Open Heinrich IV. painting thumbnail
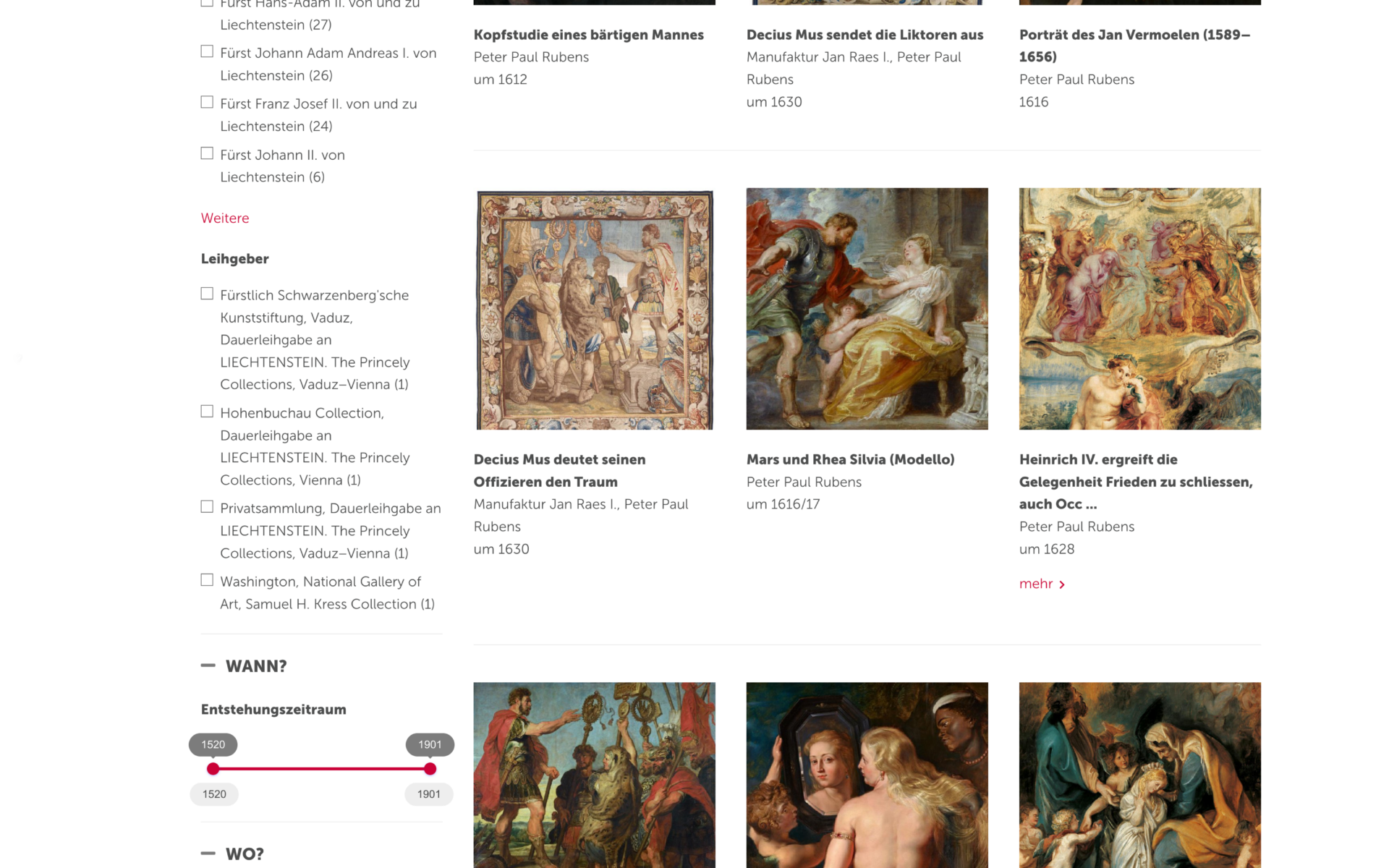The image size is (1389, 868). (x=1140, y=309)
